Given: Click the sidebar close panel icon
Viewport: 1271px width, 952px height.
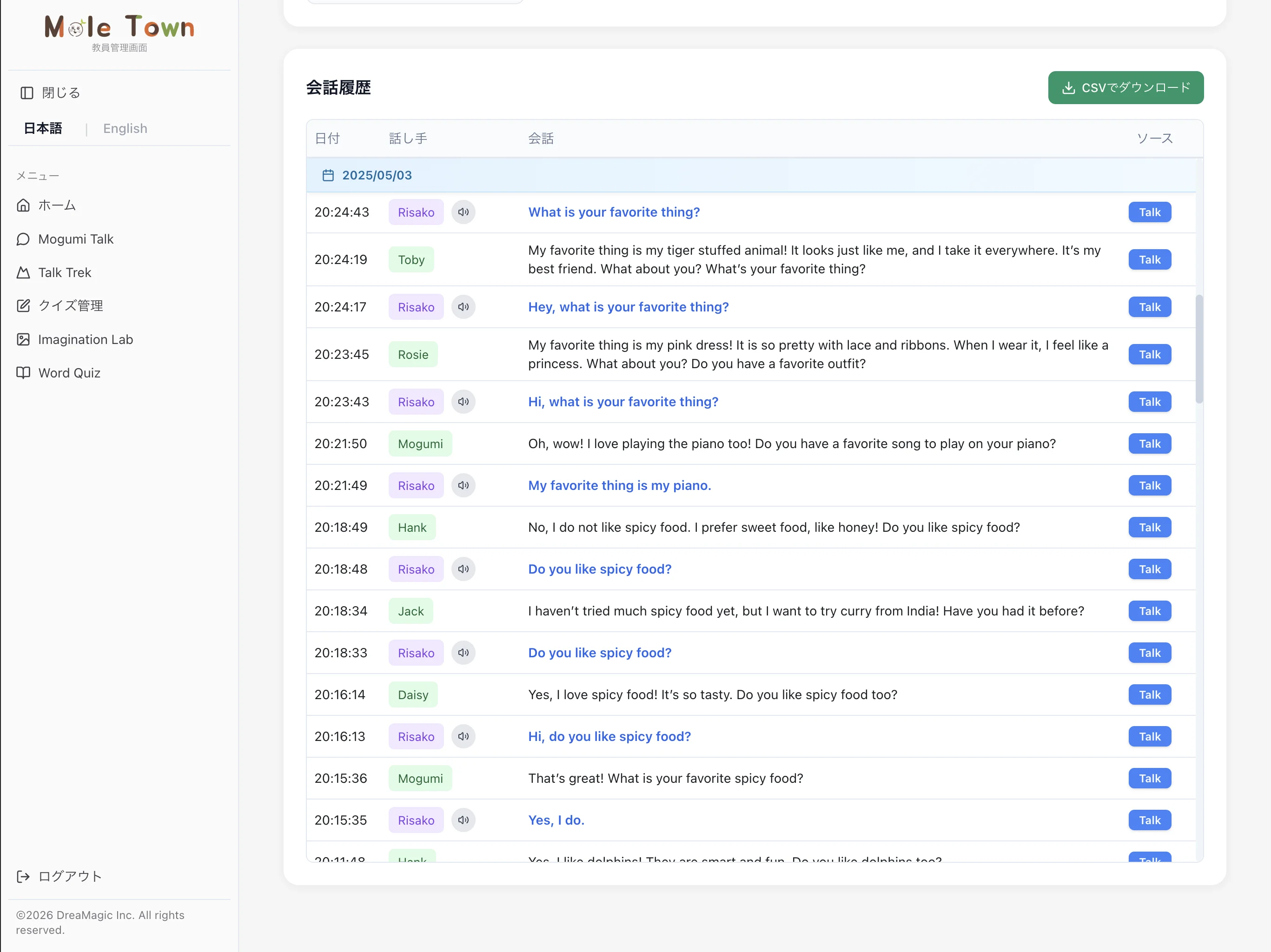Looking at the screenshot, I should click(x=26, y=93).
